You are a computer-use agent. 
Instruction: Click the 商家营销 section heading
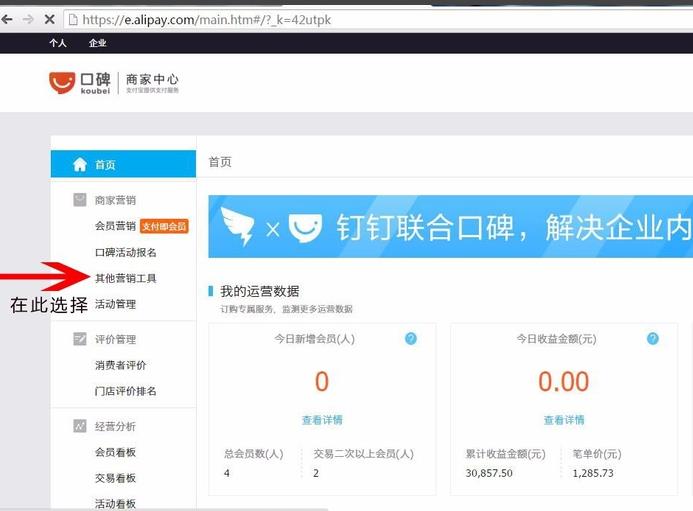[x=115, y=200]
